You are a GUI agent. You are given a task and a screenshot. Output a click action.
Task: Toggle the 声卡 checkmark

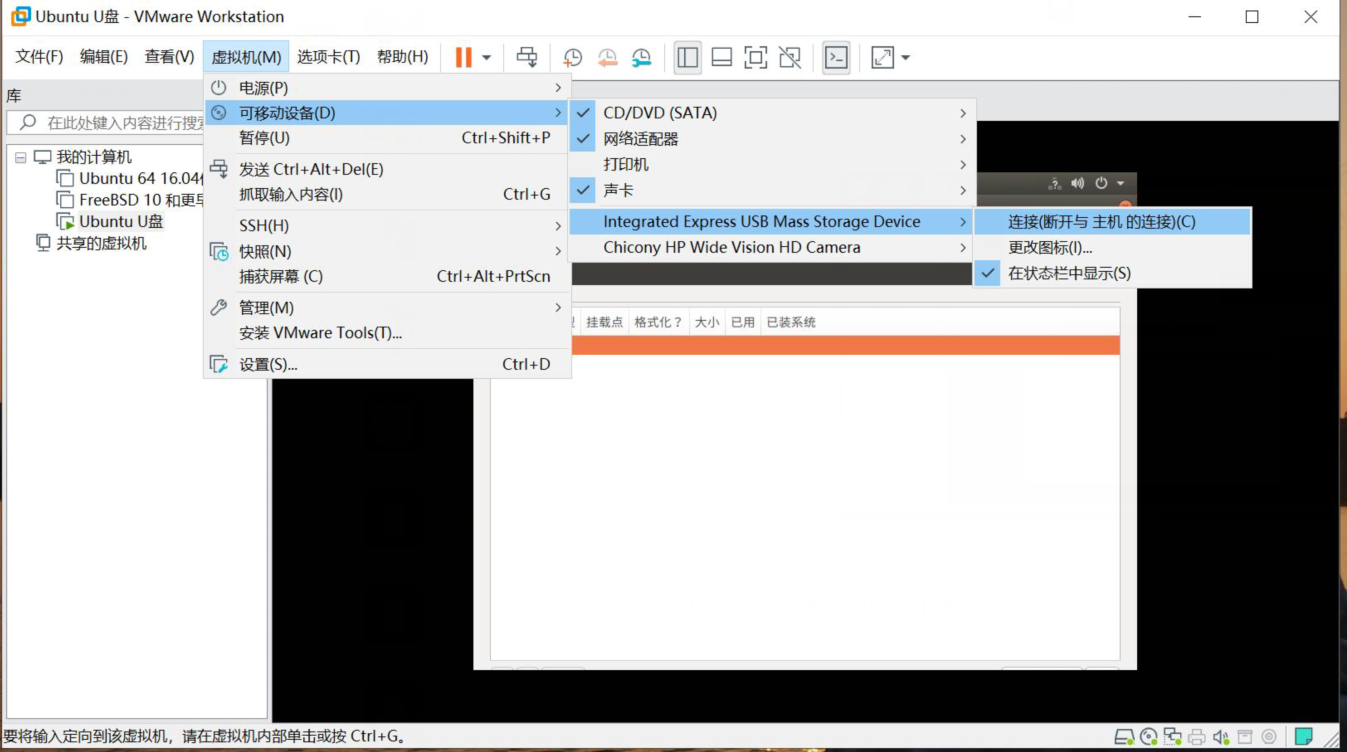tap(584, 190)
